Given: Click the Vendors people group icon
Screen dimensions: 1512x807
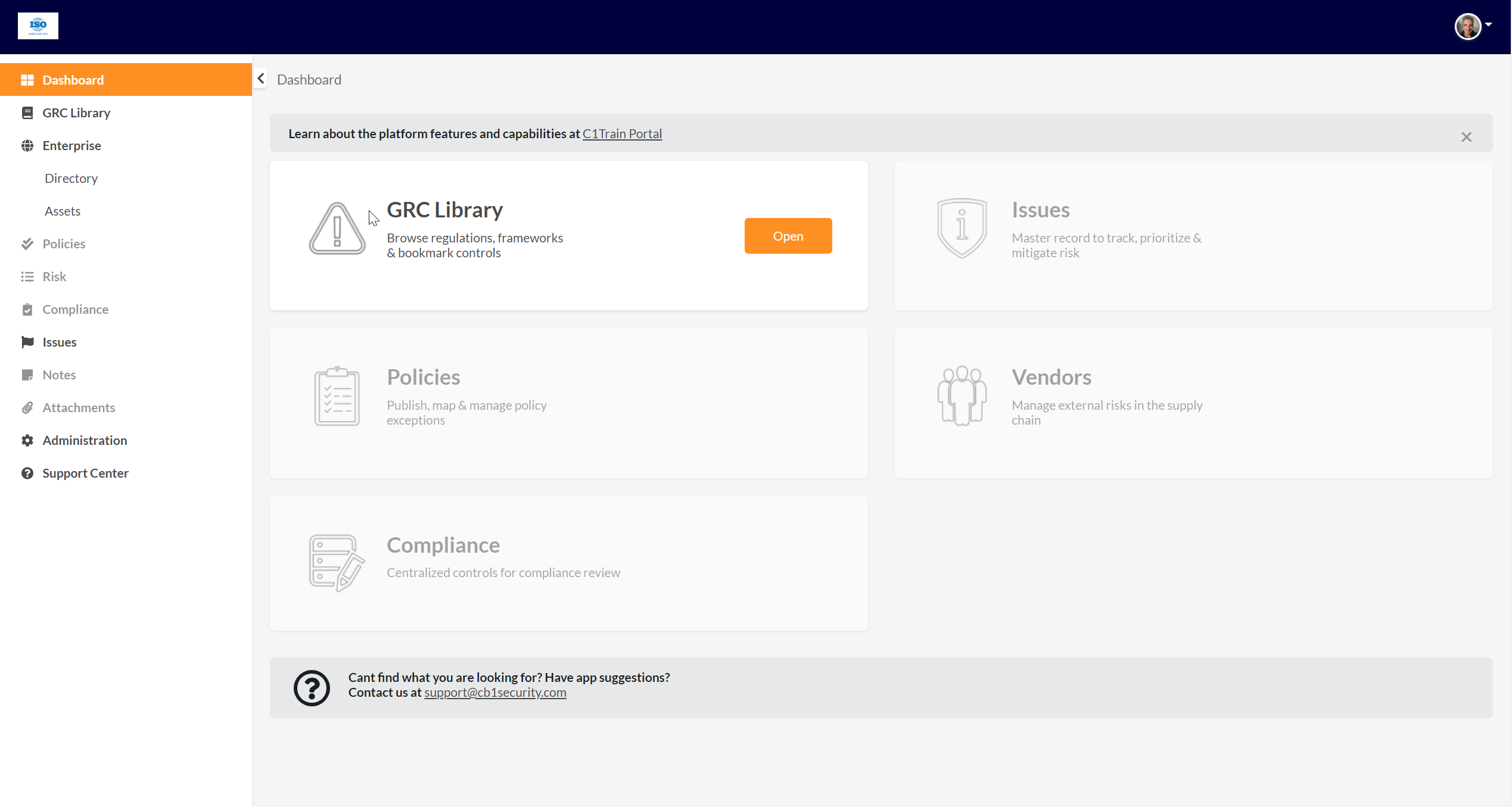Looking at the screenshot, I should coord(962,395).
